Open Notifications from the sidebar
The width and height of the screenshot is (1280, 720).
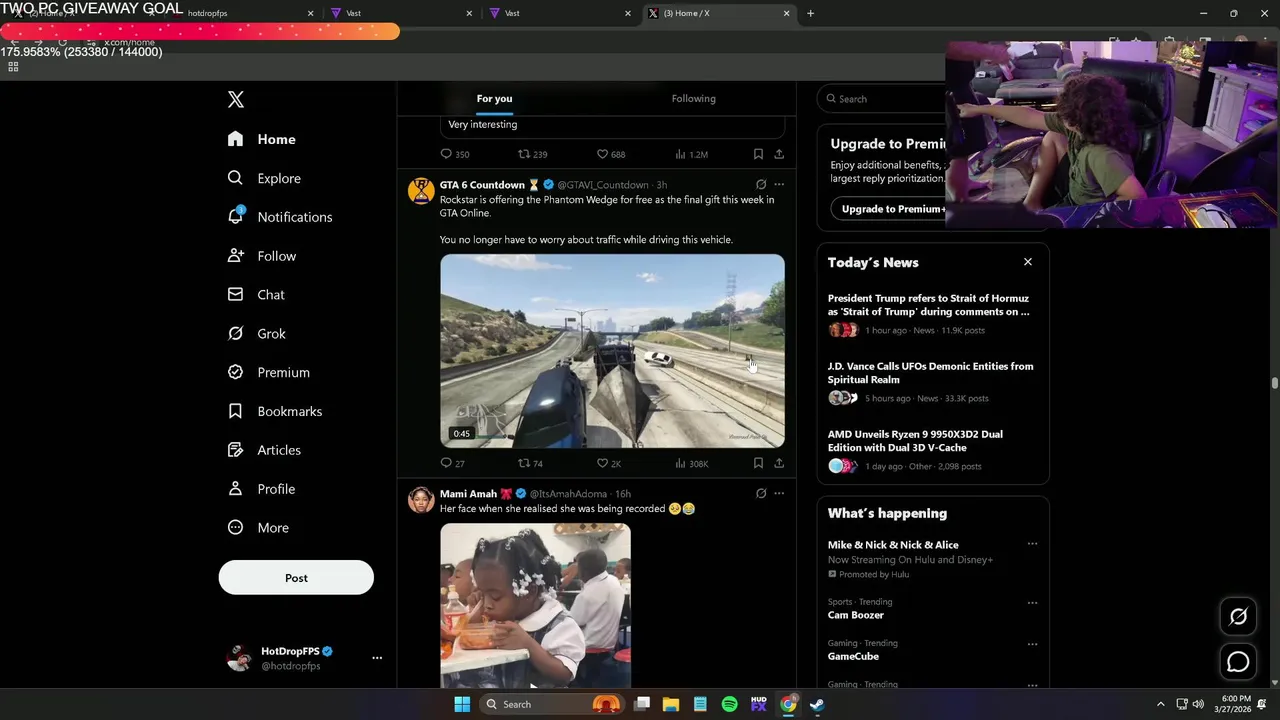(x=279, y=217)
